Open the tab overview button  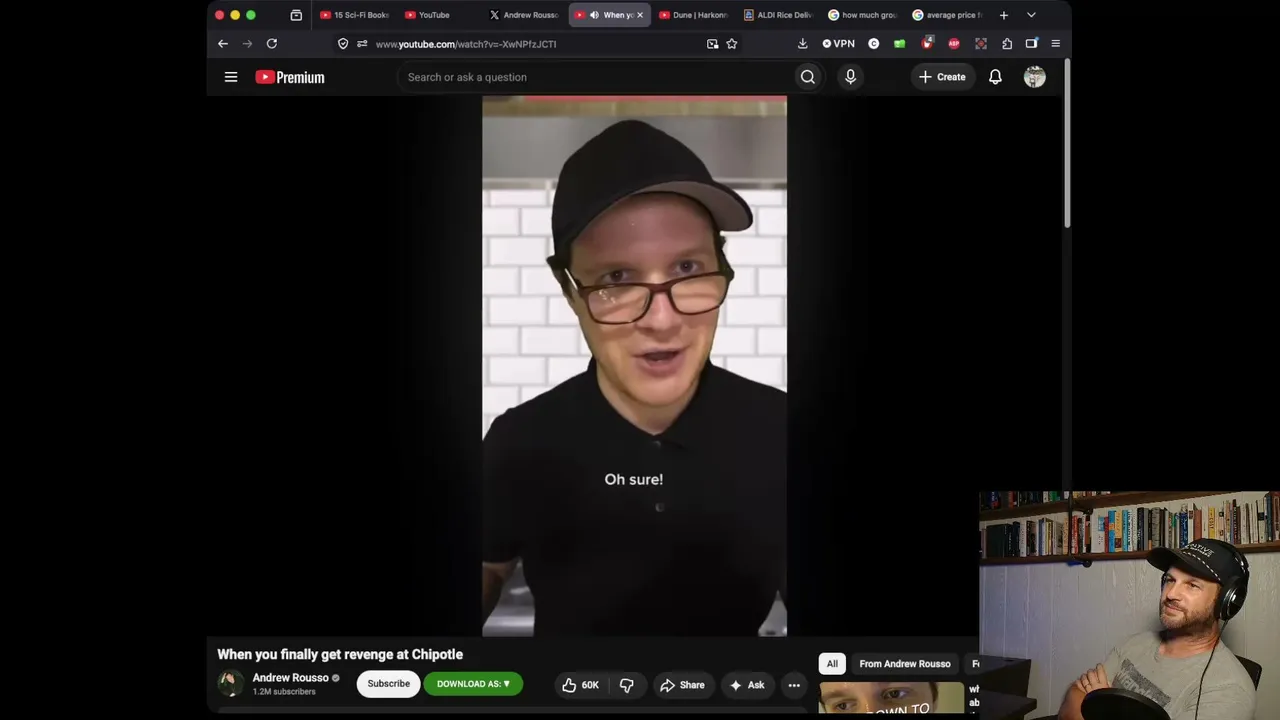click(x=296, y=15)
